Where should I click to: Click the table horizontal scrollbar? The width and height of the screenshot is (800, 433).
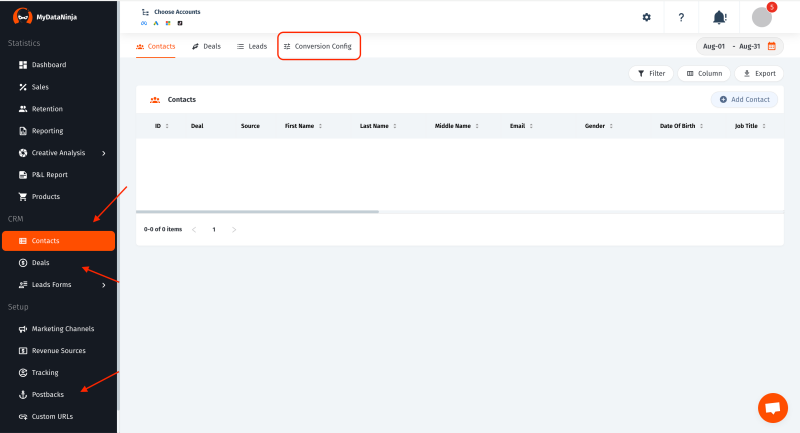tap(257, 212)
